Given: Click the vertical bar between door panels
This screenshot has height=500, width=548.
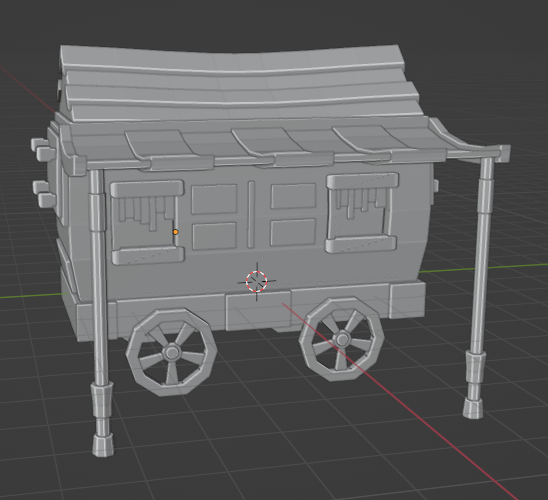Looking at the screenshot, I should coord(251,215).
